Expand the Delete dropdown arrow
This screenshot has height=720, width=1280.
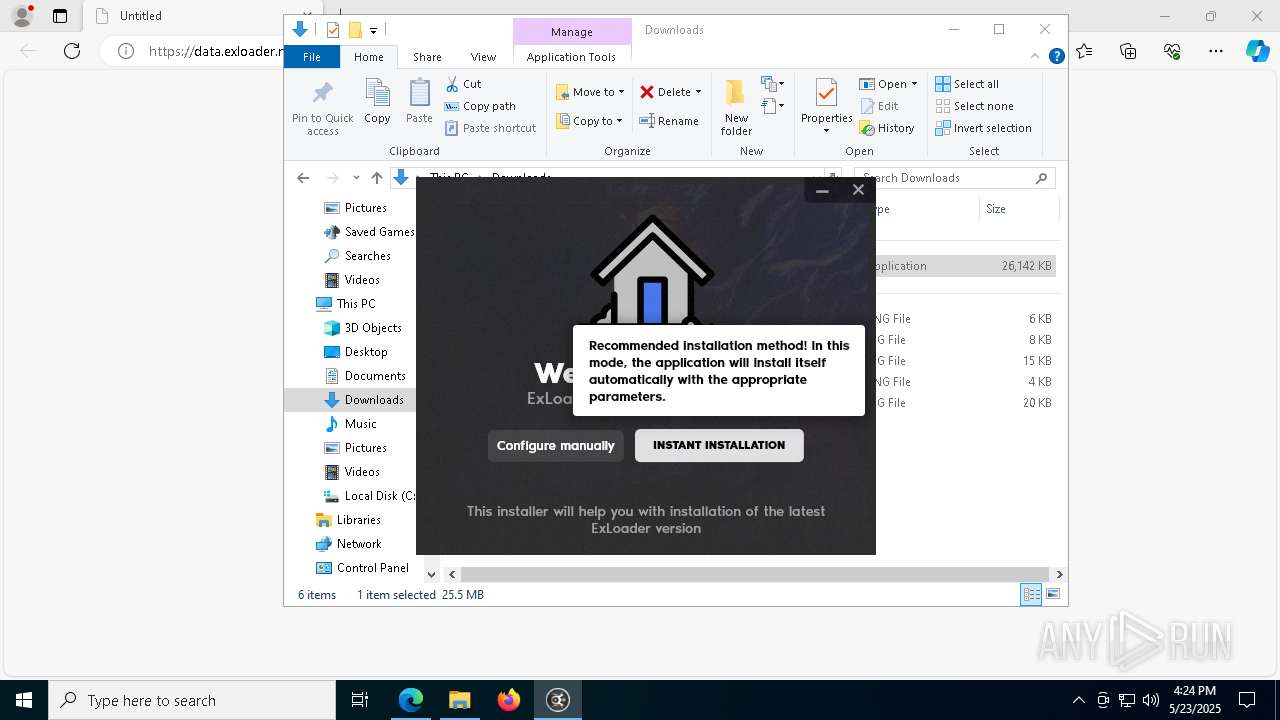698,92
